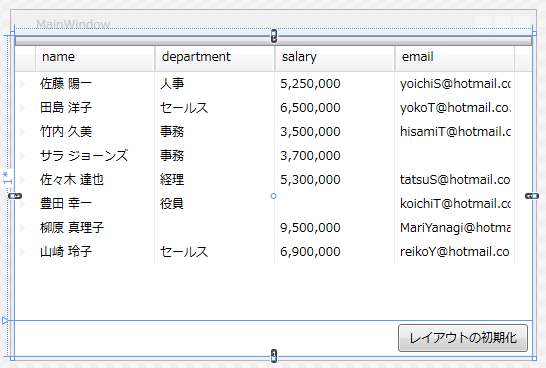Sort by the email column header
Screen dimensions: 546x368
tap(455, 58)
